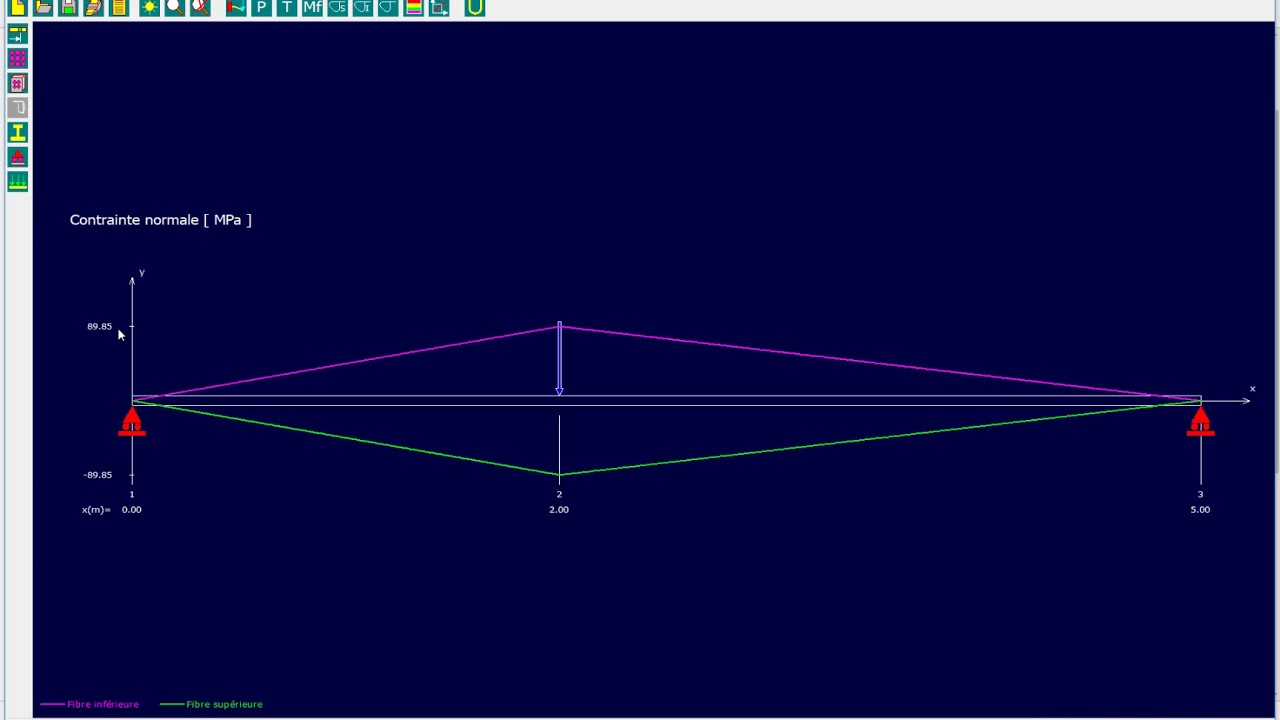Click the x(m)= label
Image resolution: width=1280 pixels, height=720 pixels.
click(96, 510)
